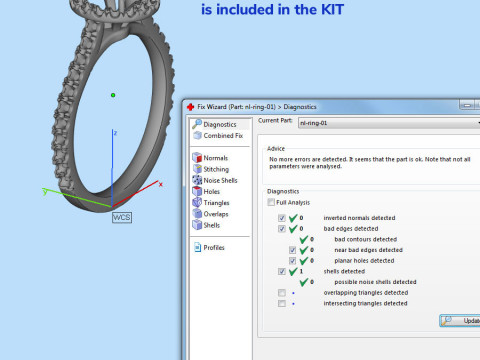Toggle planar holes detected checkbox
480x360 pixels.
click(x=292, y=261)
